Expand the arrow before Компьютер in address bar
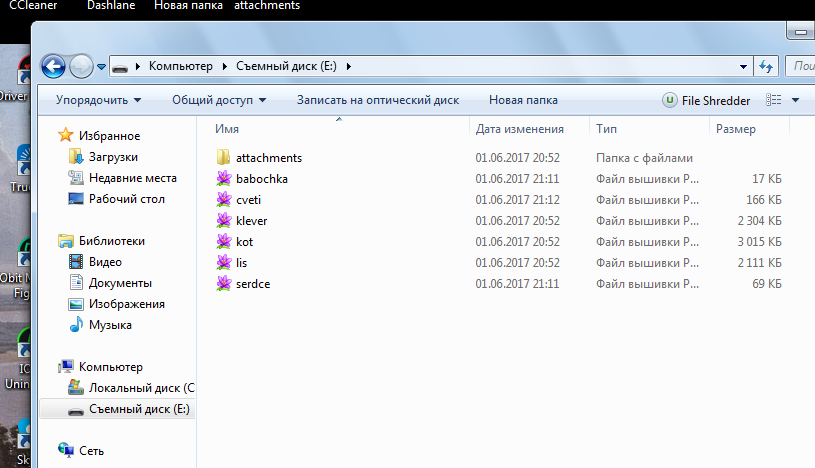815x468 pixels. [x=138, y=67]
